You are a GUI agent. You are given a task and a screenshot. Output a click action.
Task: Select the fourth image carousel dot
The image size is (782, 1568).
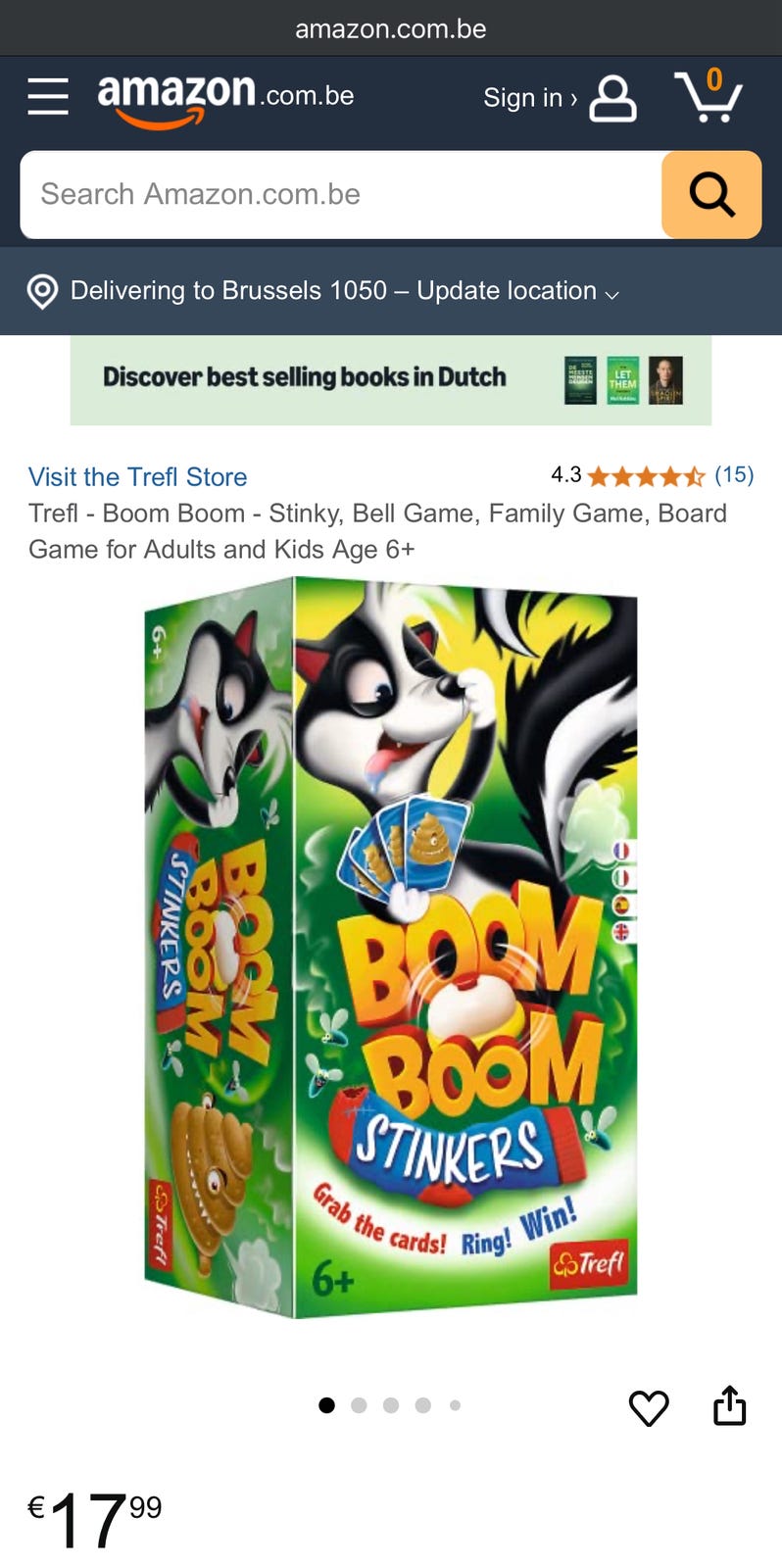(423, 1405)
